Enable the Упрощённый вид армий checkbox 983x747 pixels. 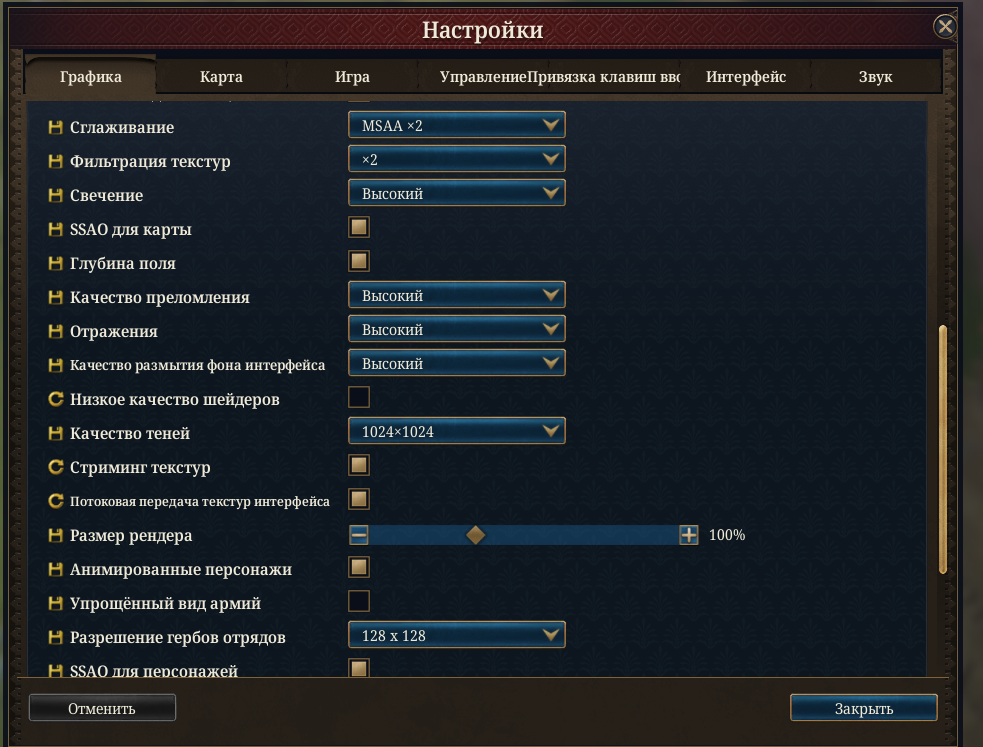click(359, 601)
